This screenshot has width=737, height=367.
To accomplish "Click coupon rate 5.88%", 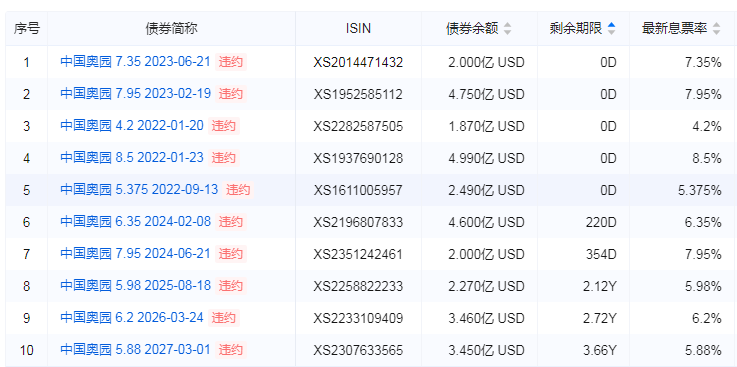I will 703,350.
